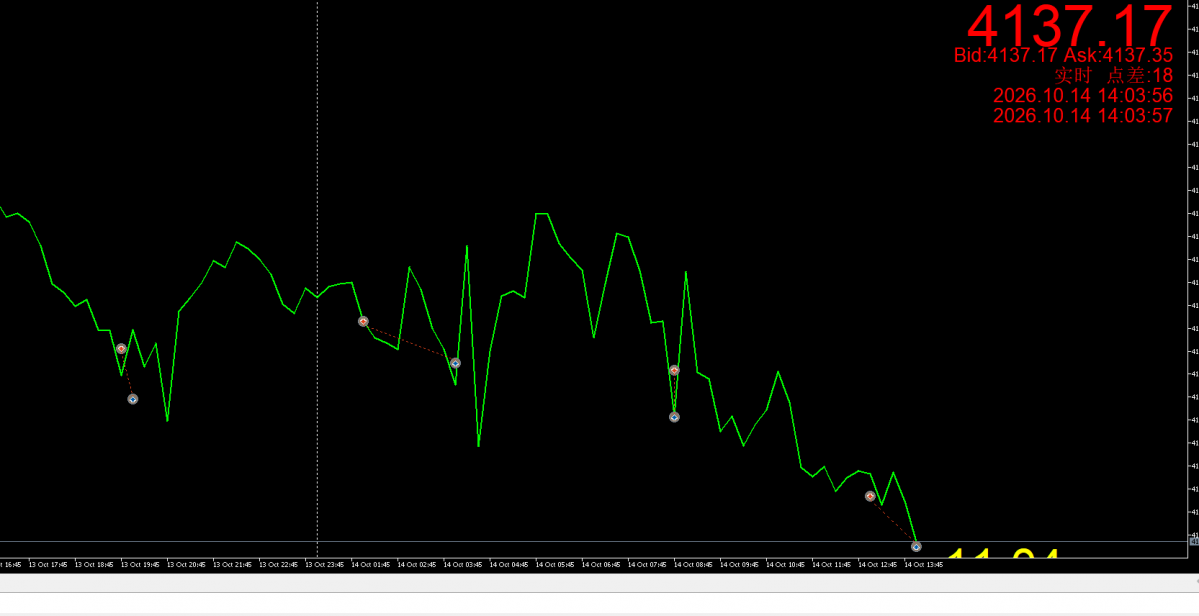Click the 13 Oct 17:45 time axis label
Screen dimensions: 1199x616
pyautogui.click(x=48, y=565)
